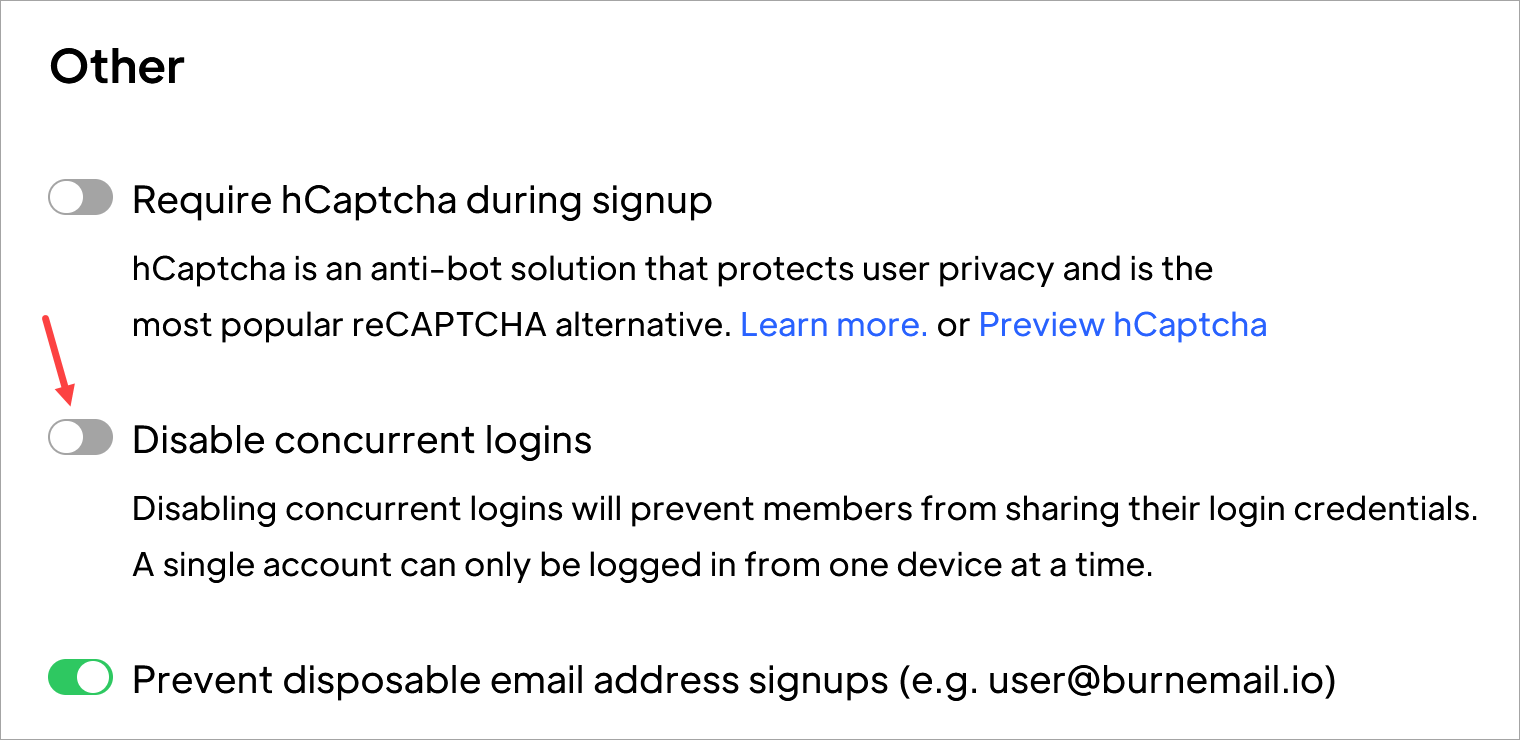Click the Preview hCaptcha link
The width and height of the screenshot is (1520, 740).
click(1122, 325)
